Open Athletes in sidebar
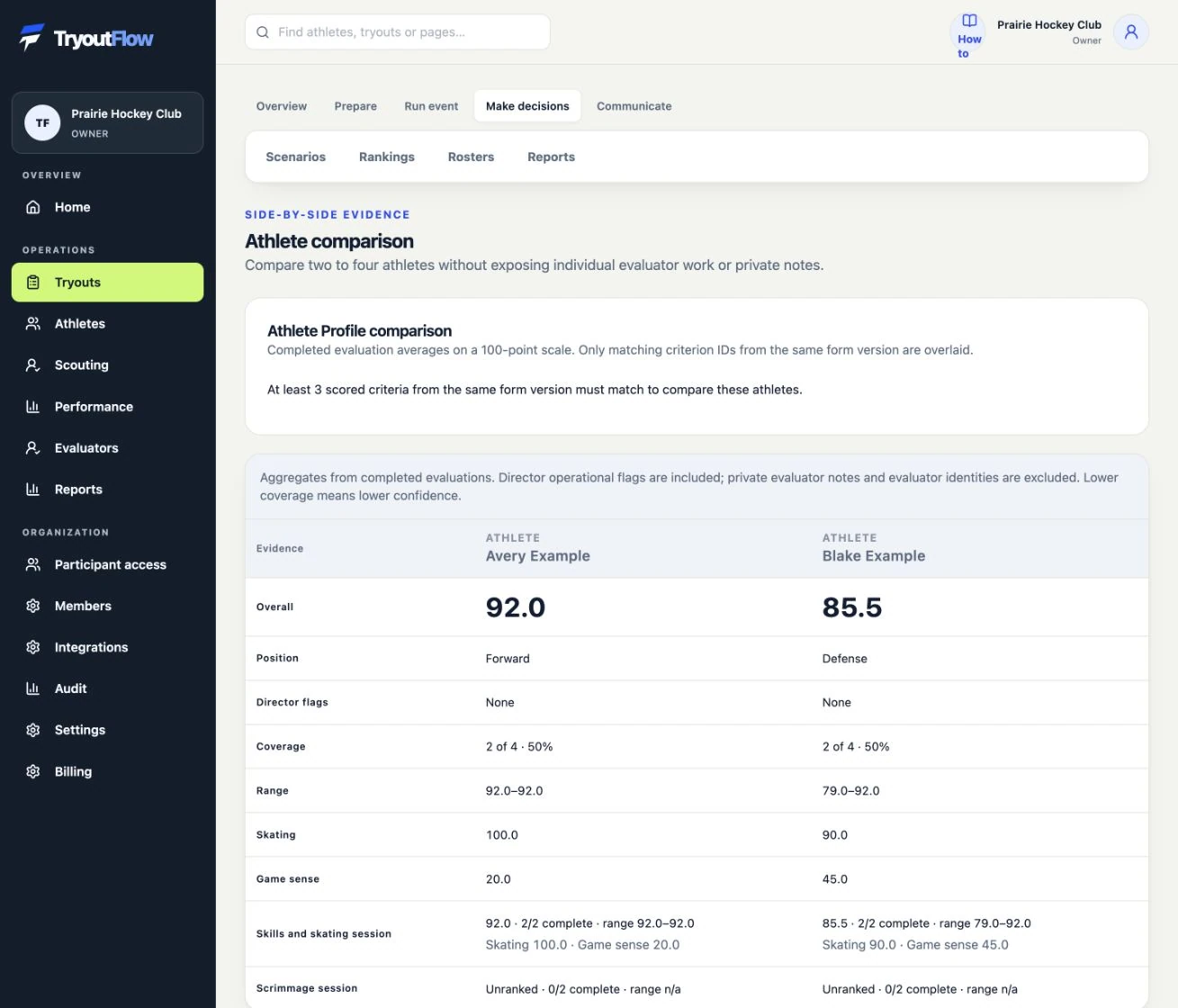 pos(107,324)
